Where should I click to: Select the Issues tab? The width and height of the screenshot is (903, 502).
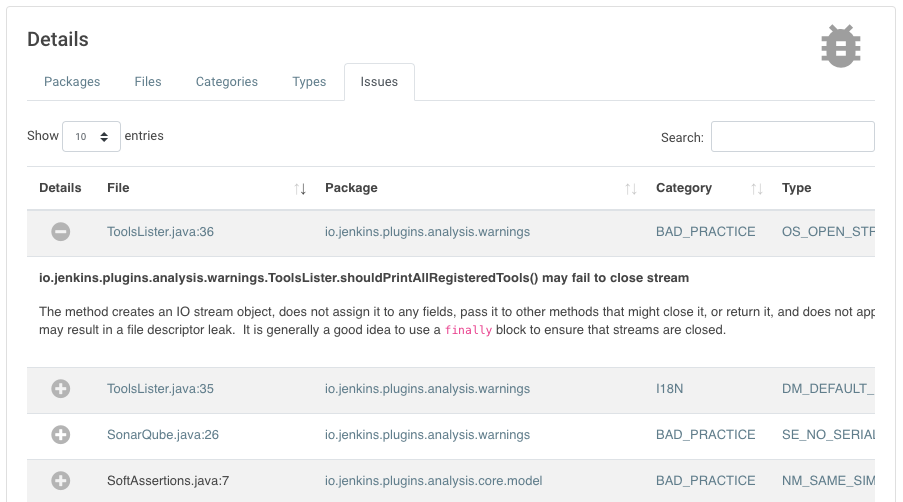click(379, 82)
